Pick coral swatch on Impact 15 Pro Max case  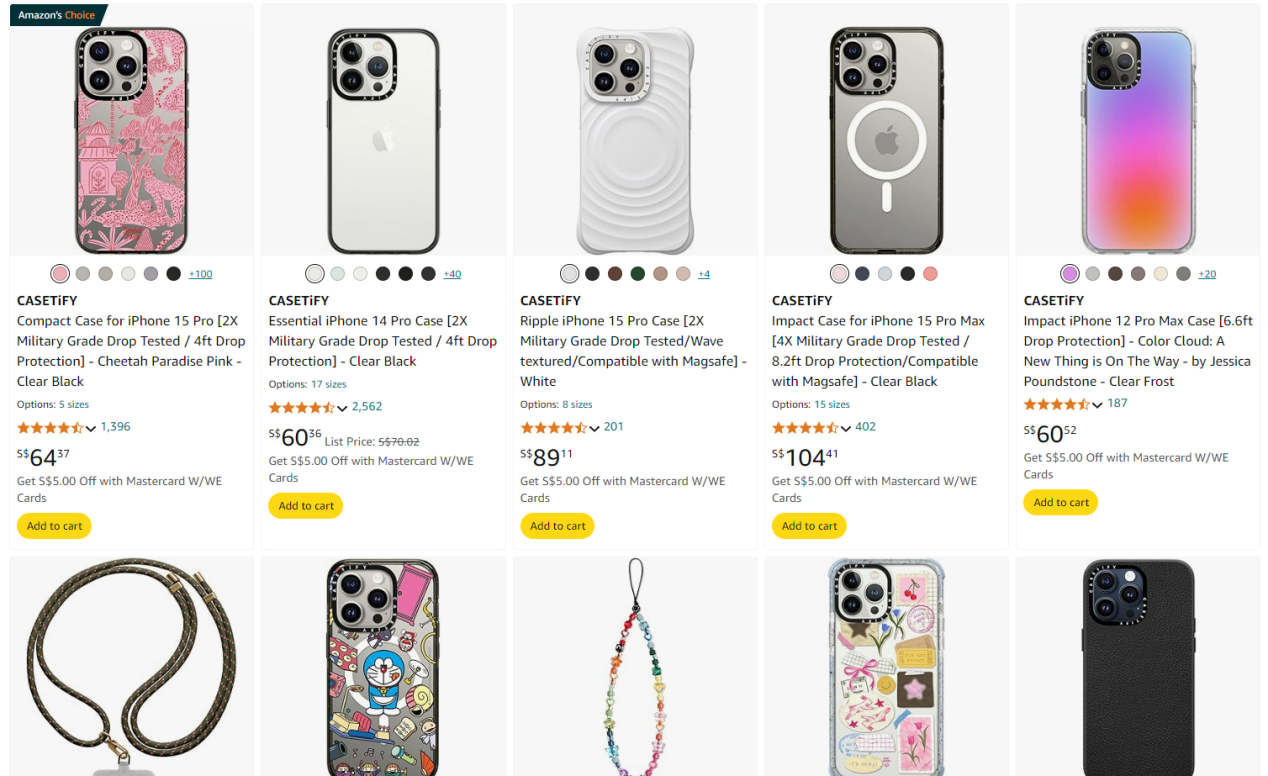click(x=931, y=274)
